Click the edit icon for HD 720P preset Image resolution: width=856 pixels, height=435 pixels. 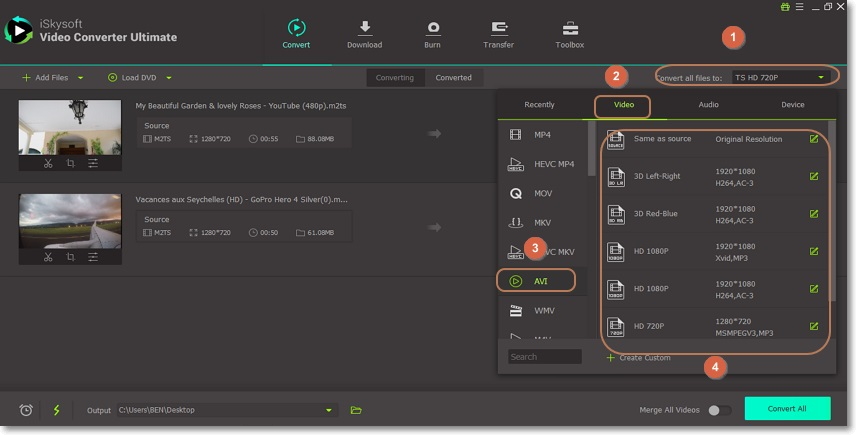pos(814,326)
